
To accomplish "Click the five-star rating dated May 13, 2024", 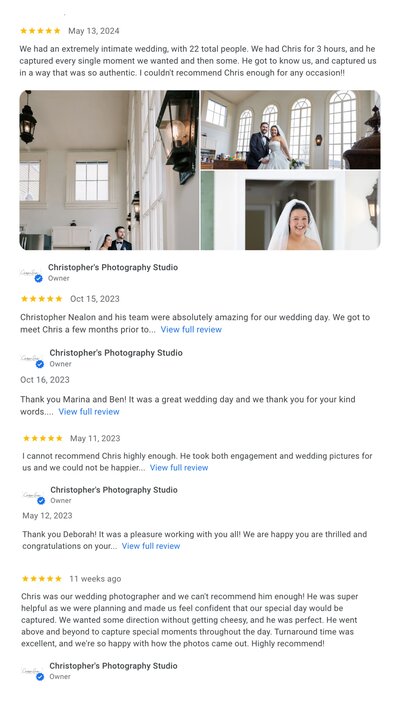I will [x=40, y=31].
